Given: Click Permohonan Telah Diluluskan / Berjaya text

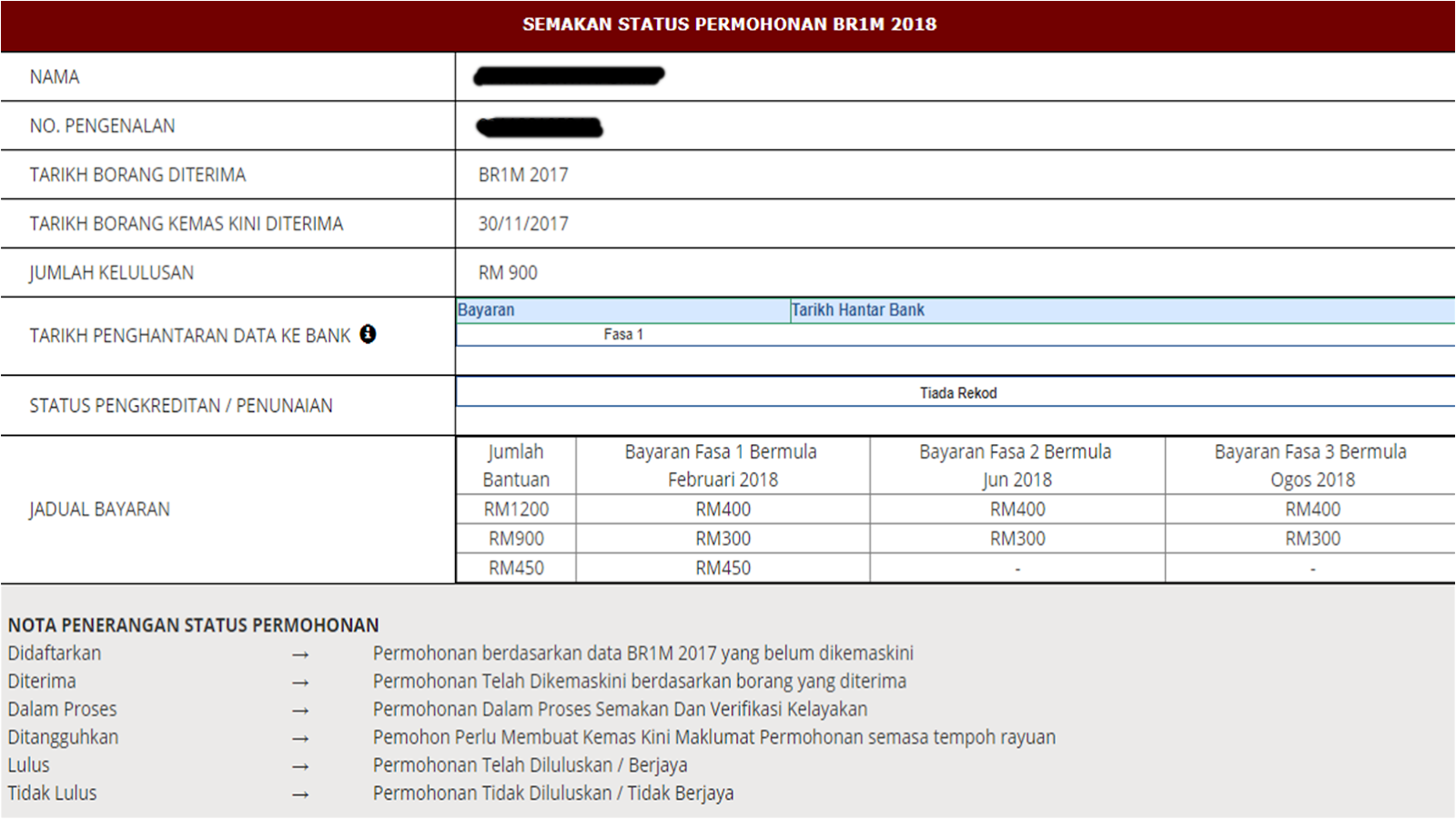Looking at the screenshot, I should [530, 765].
